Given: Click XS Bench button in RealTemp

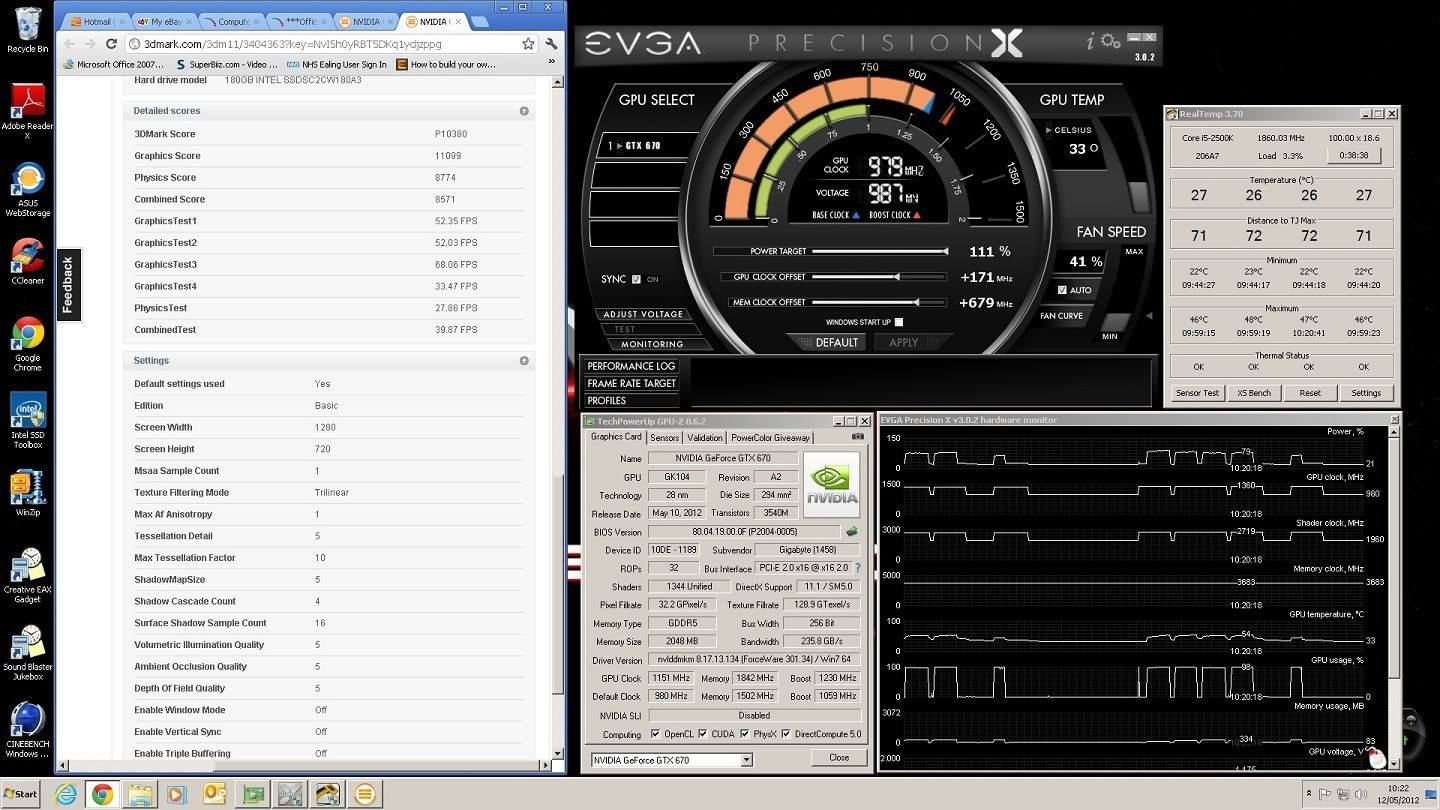Looking at the screenshot, I should click(x=1253, y=393).
